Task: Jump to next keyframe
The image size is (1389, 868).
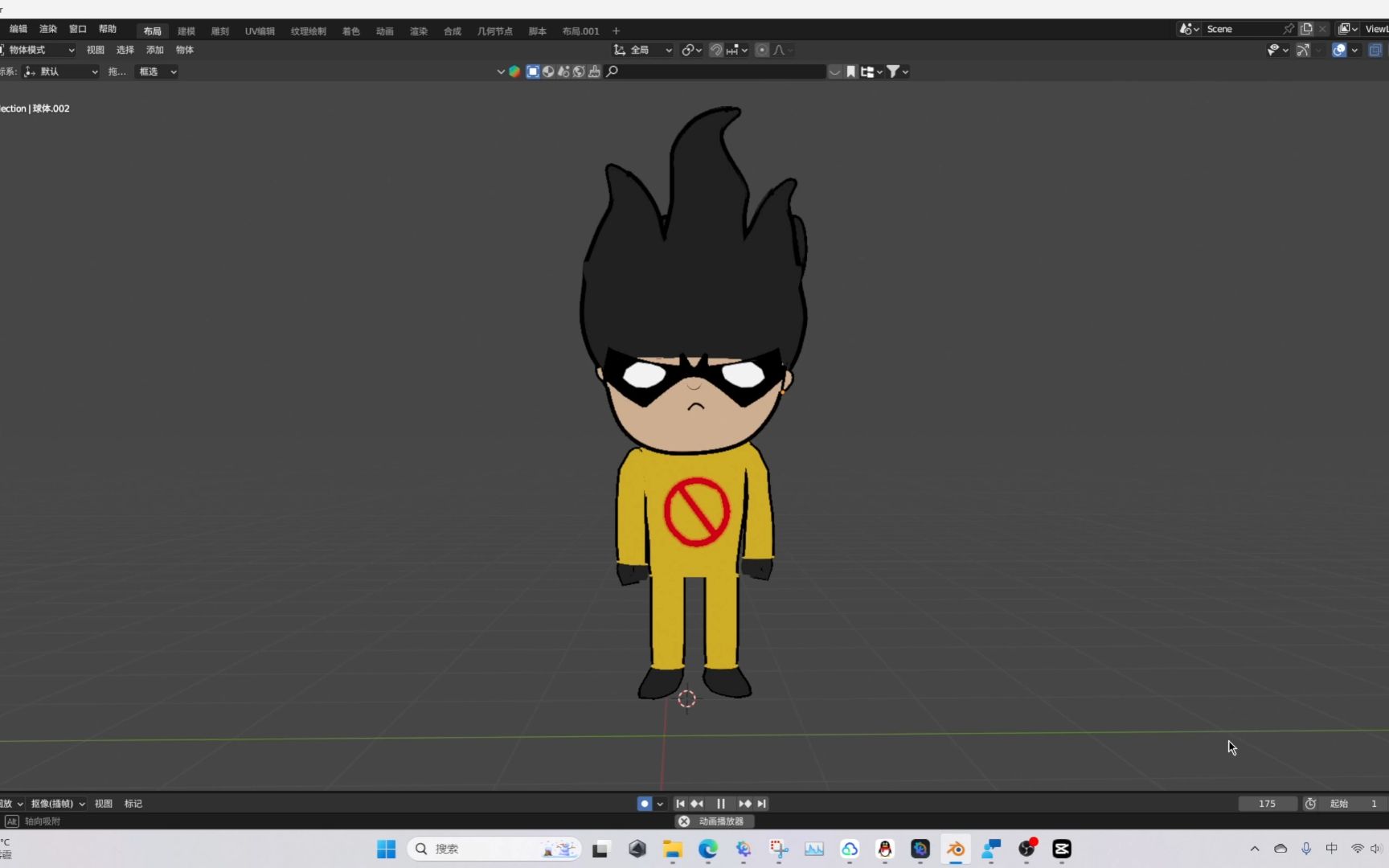Action: (745, 804)
